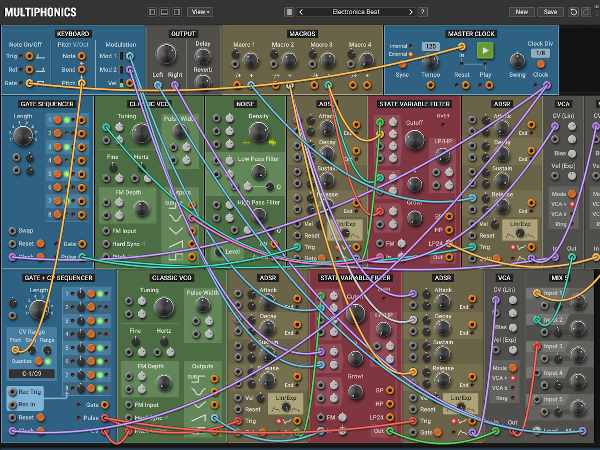Image resolution: width=600 pixels, height=450 pixels.
Task: Go to the previous preset arrow
Action: point(301,12)
